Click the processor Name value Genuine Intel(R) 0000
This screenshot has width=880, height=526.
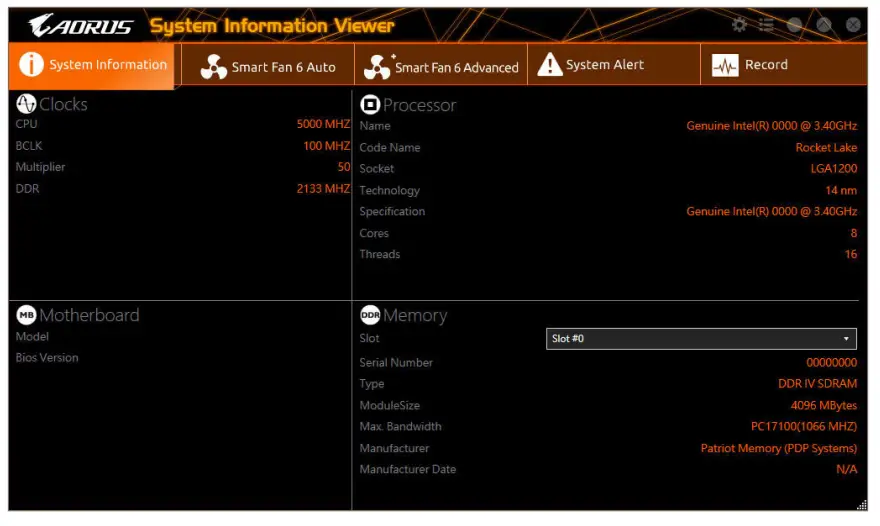(x=772, y=126)
